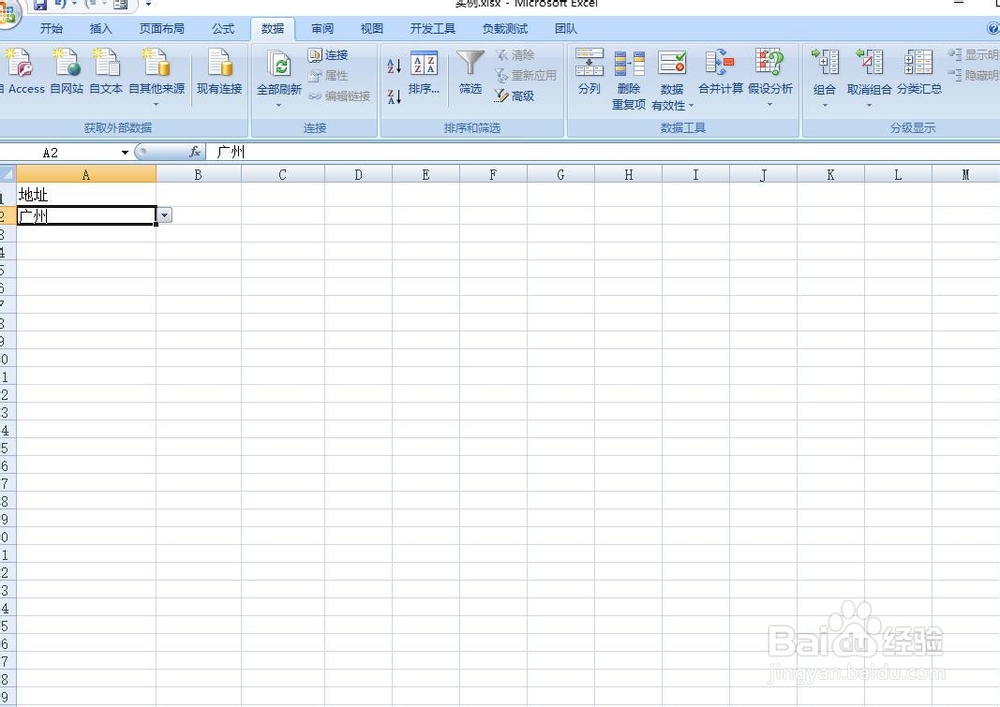This screenshot has width=1000, height=707.
Task: Open cell A2 validation dropdown arrow
Action: tap(165, 215)
